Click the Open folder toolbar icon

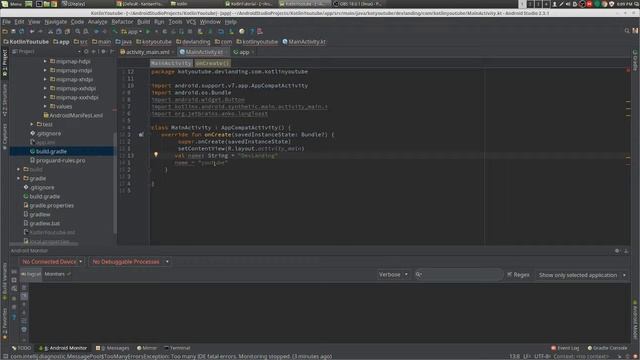click(5, 31)
